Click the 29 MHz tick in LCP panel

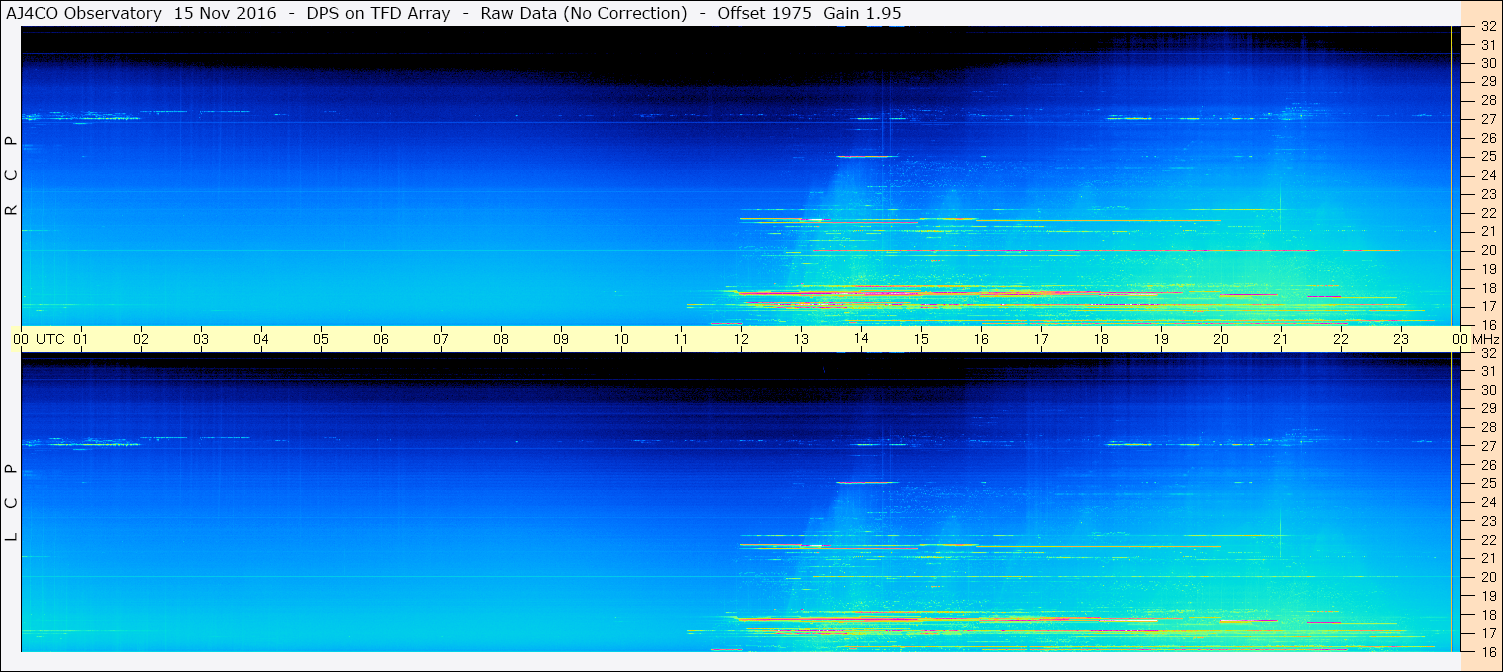[x=1488, y=408]
